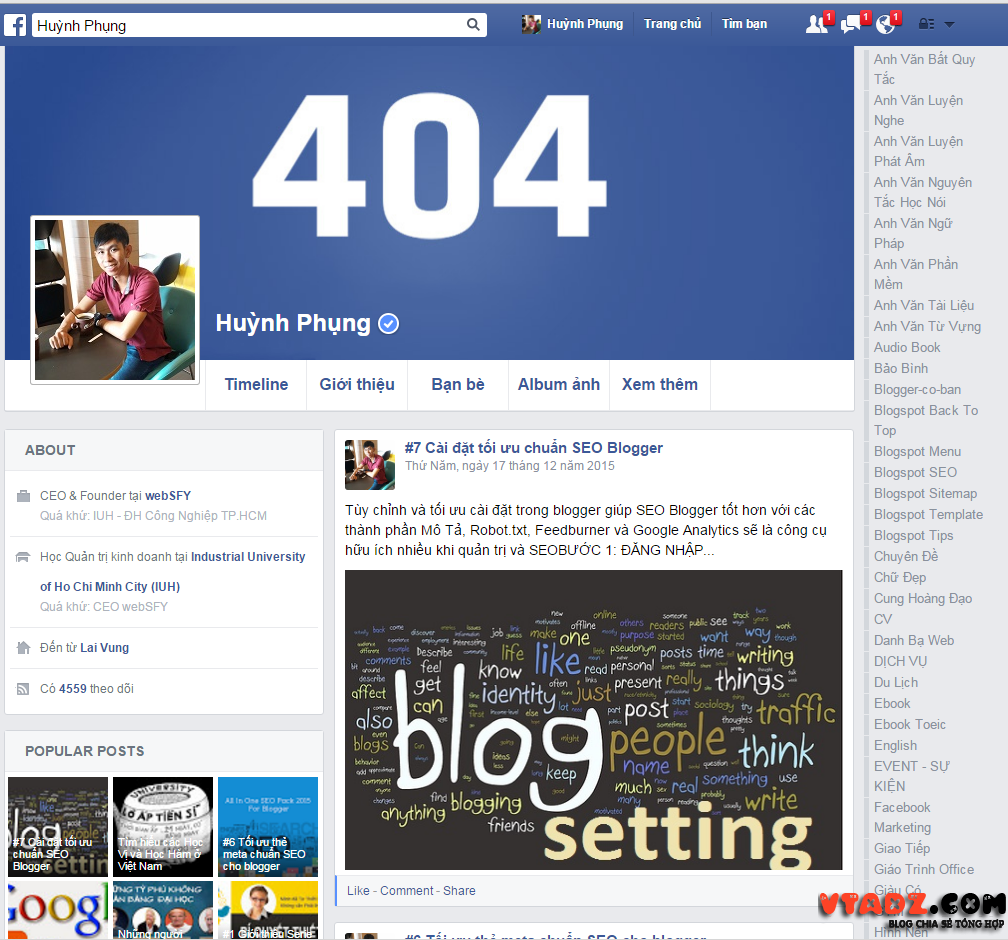Focus the search box with Huỳnh Phụng
The width and height of the screenshot is (1008, 940).
pos(259,25)
